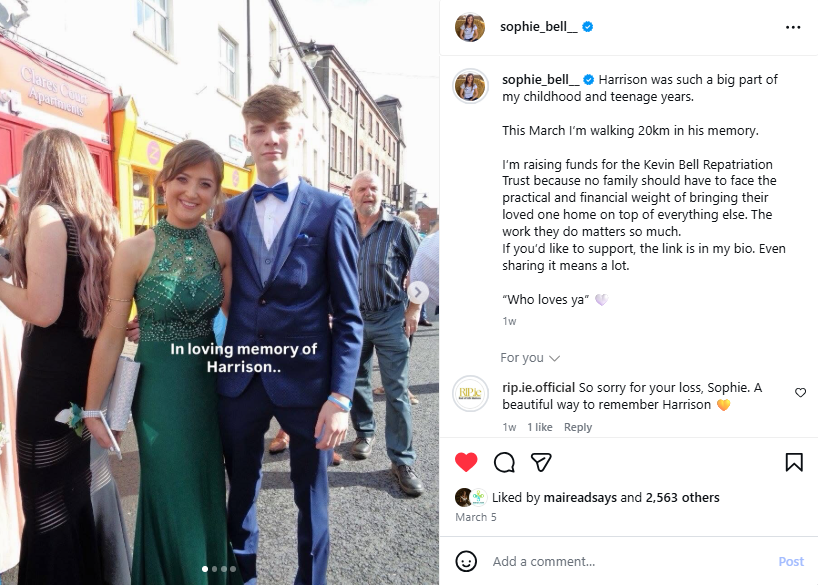Like the rip.ie.official comment heart
This screenshot has width=818, height=585.
800,393
